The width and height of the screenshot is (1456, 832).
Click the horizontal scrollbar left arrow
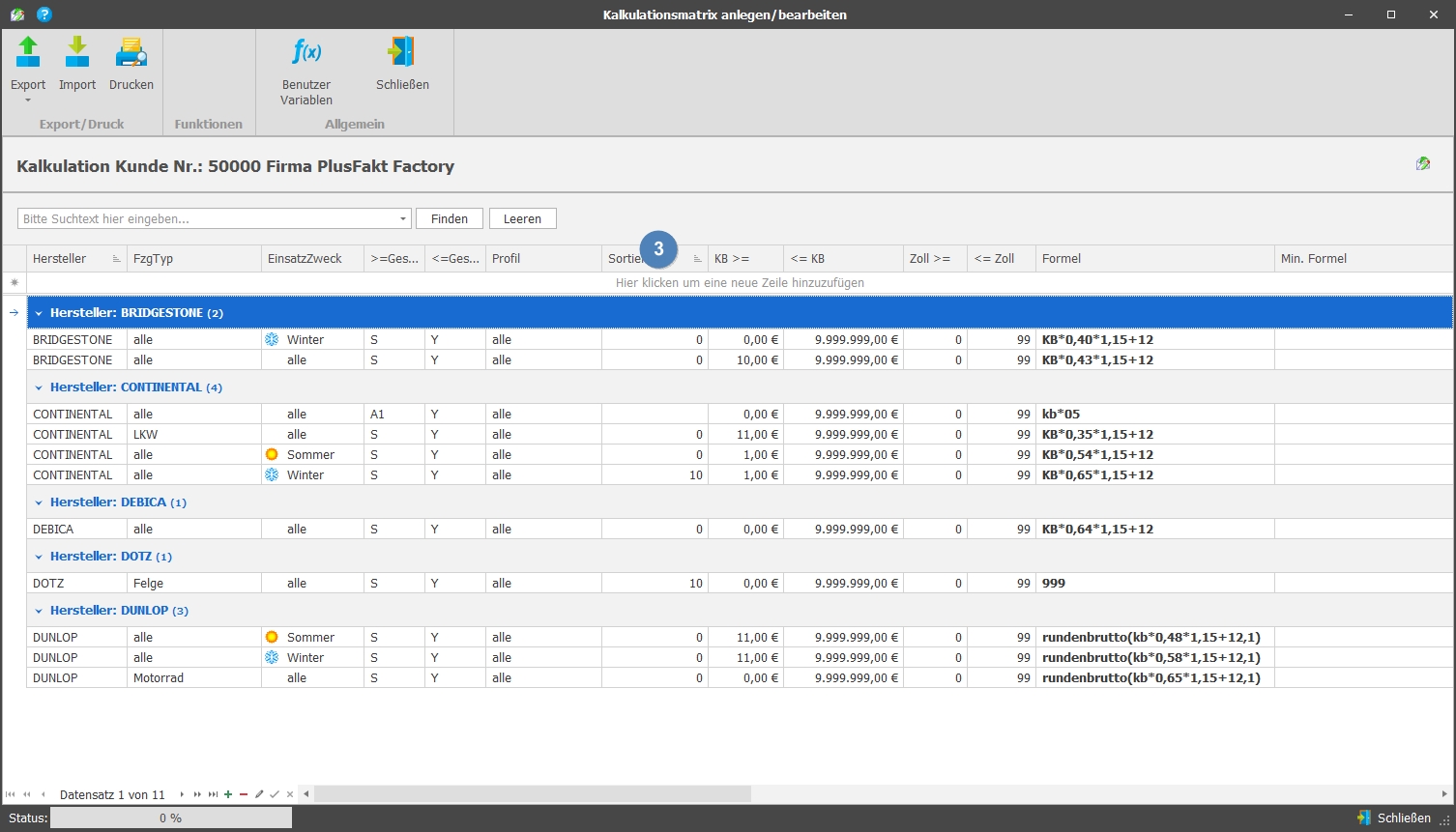tap(306, 794)
